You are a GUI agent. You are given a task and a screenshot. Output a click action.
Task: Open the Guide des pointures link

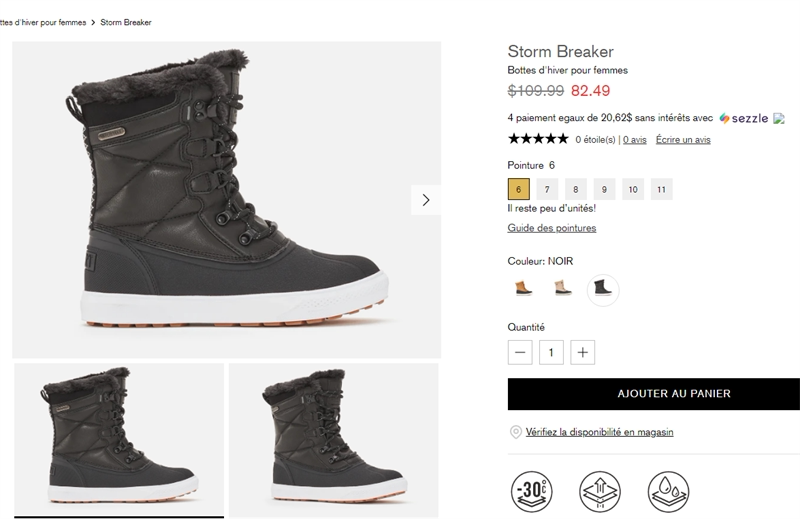[552, 228]
